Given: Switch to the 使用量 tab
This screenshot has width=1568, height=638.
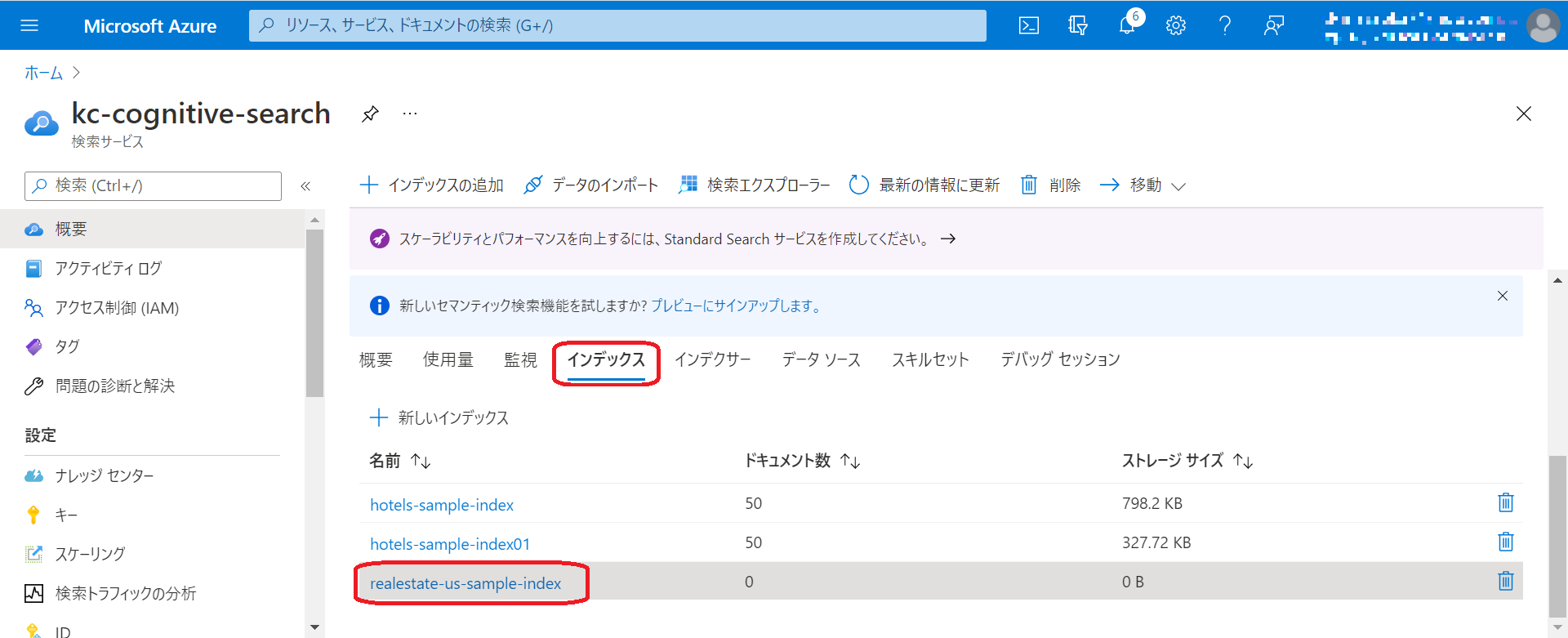Looking at the screenshot, I should pyautogui.click(x=448, y=359).
